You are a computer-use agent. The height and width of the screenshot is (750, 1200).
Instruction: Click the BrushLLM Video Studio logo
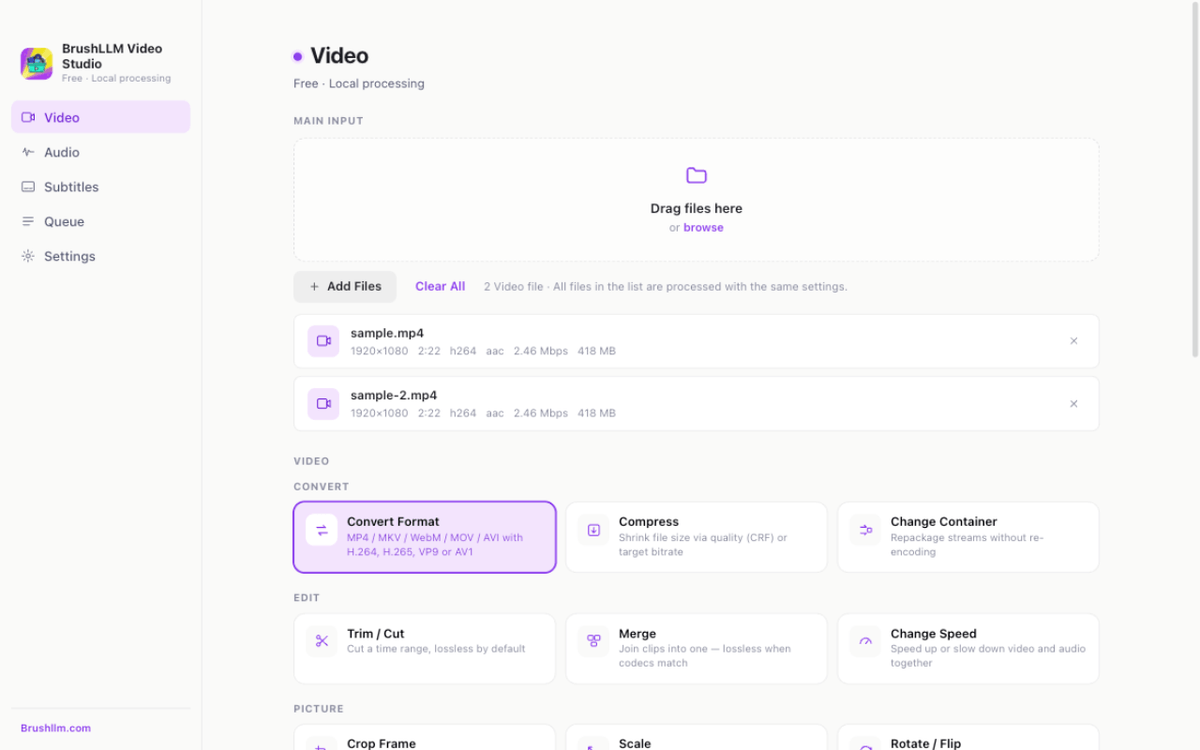pyautogui.click(x=37, y=63)
